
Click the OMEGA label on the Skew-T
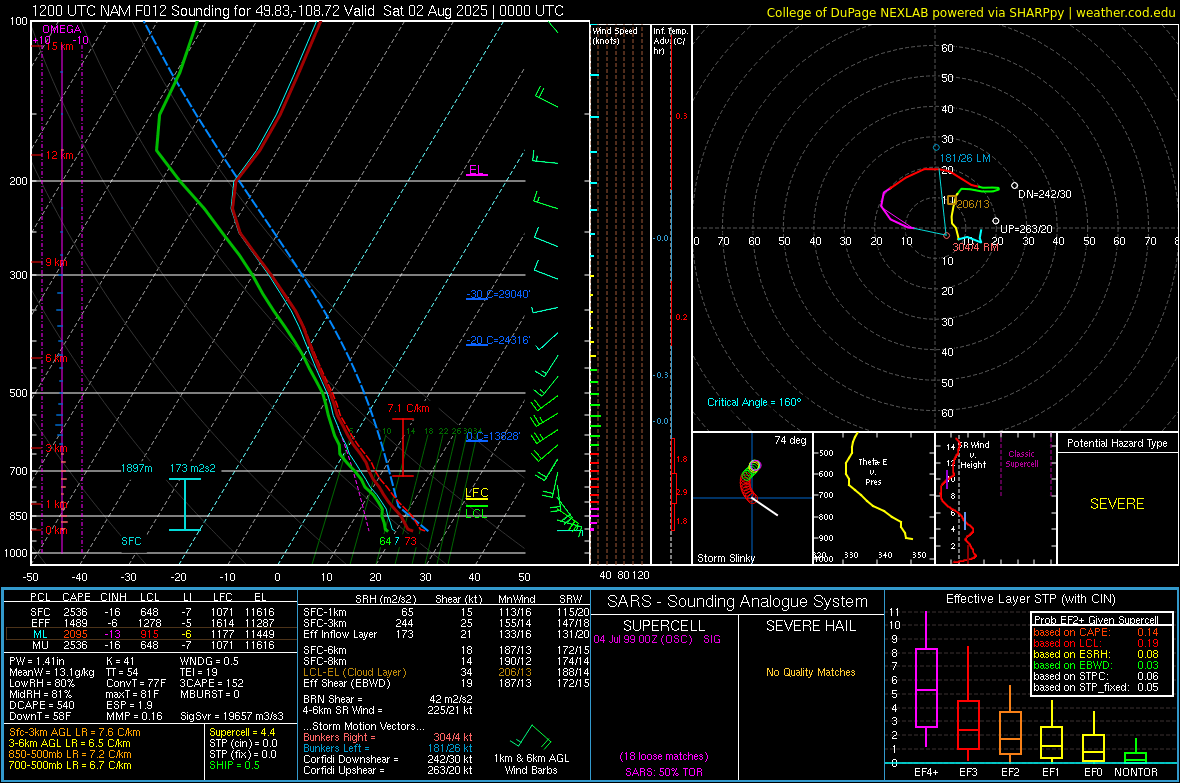coord(62,29)
